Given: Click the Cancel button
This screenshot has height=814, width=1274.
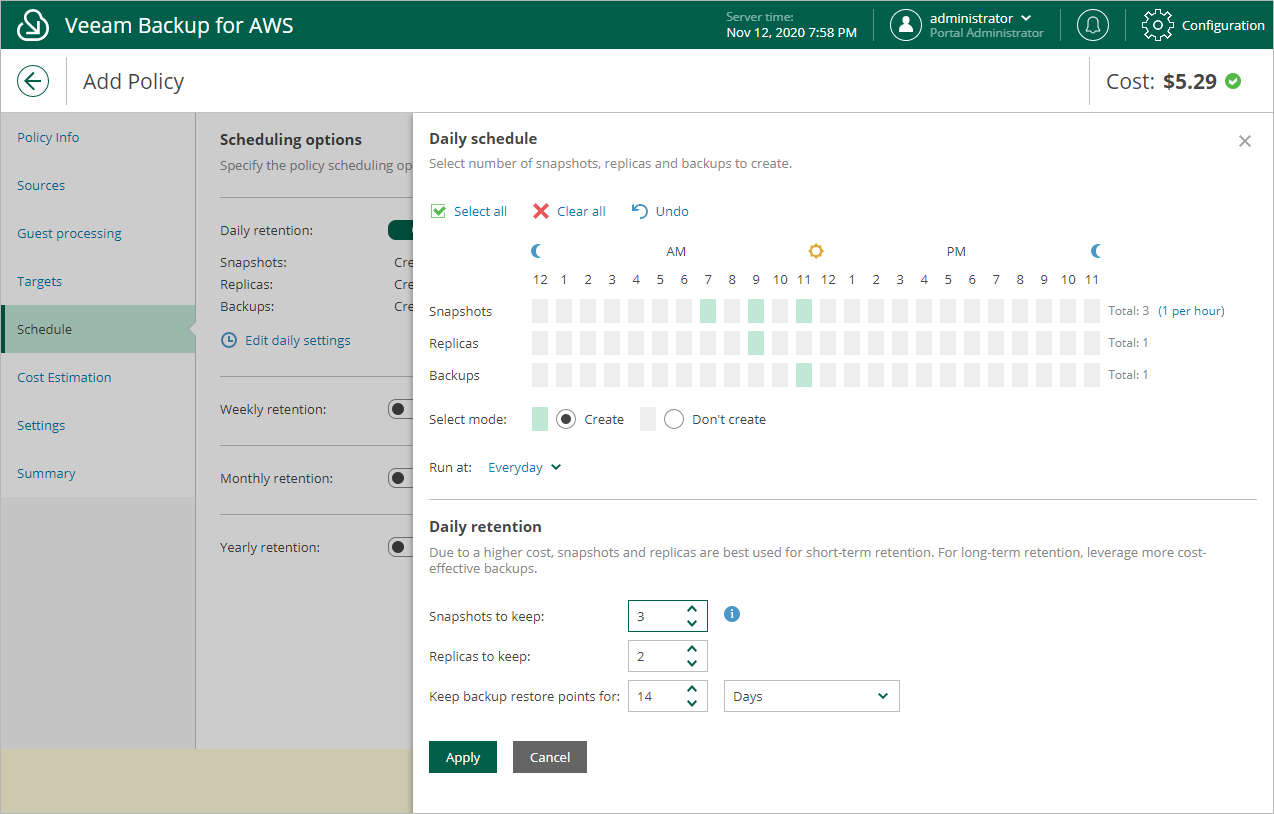Looking at the screenshot, I should 550,757.
